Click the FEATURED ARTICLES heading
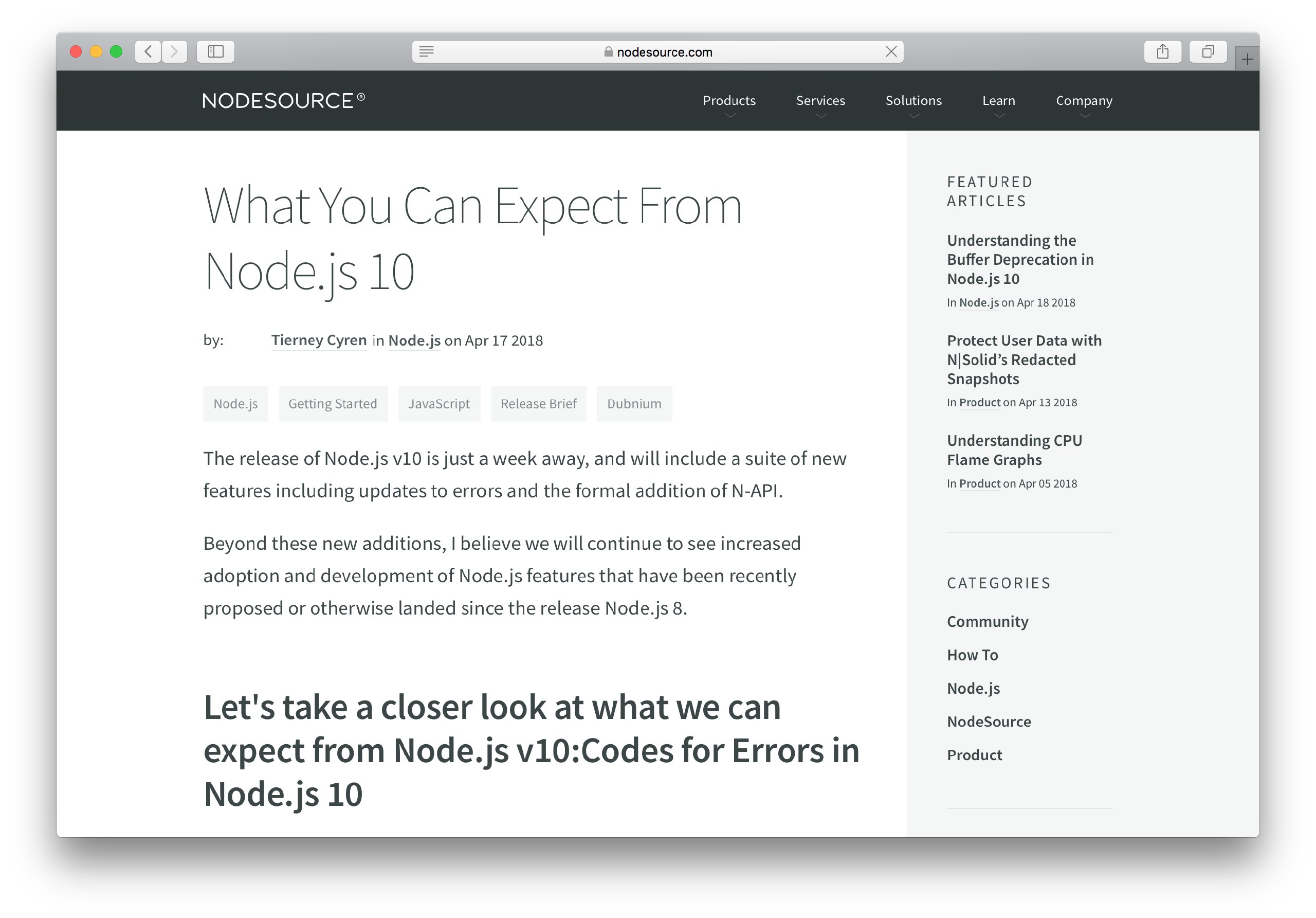Screen dimensions: 1316x918 [x=989, y=191]
